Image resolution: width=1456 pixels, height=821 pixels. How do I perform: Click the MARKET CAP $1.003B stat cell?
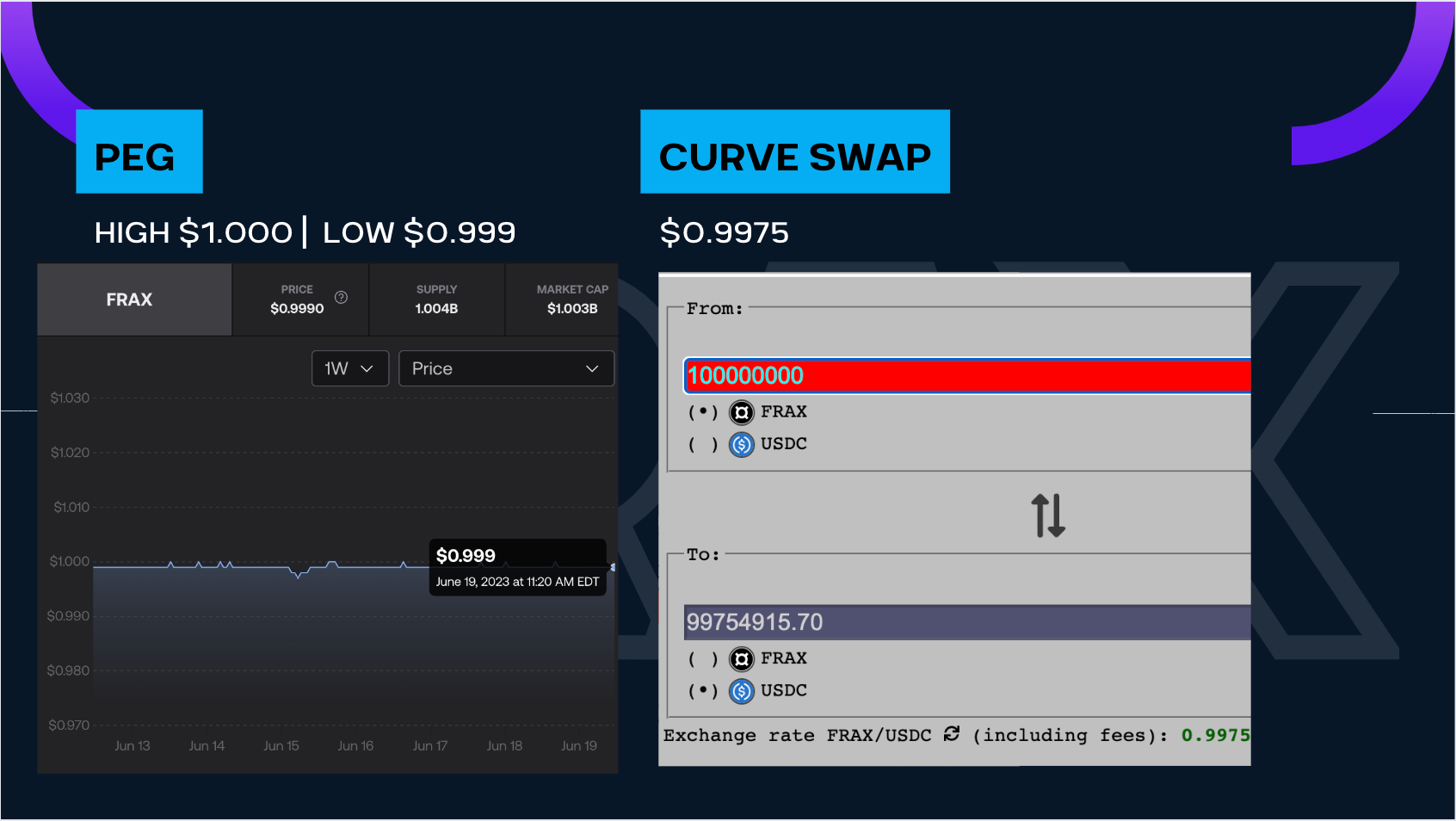572,299
